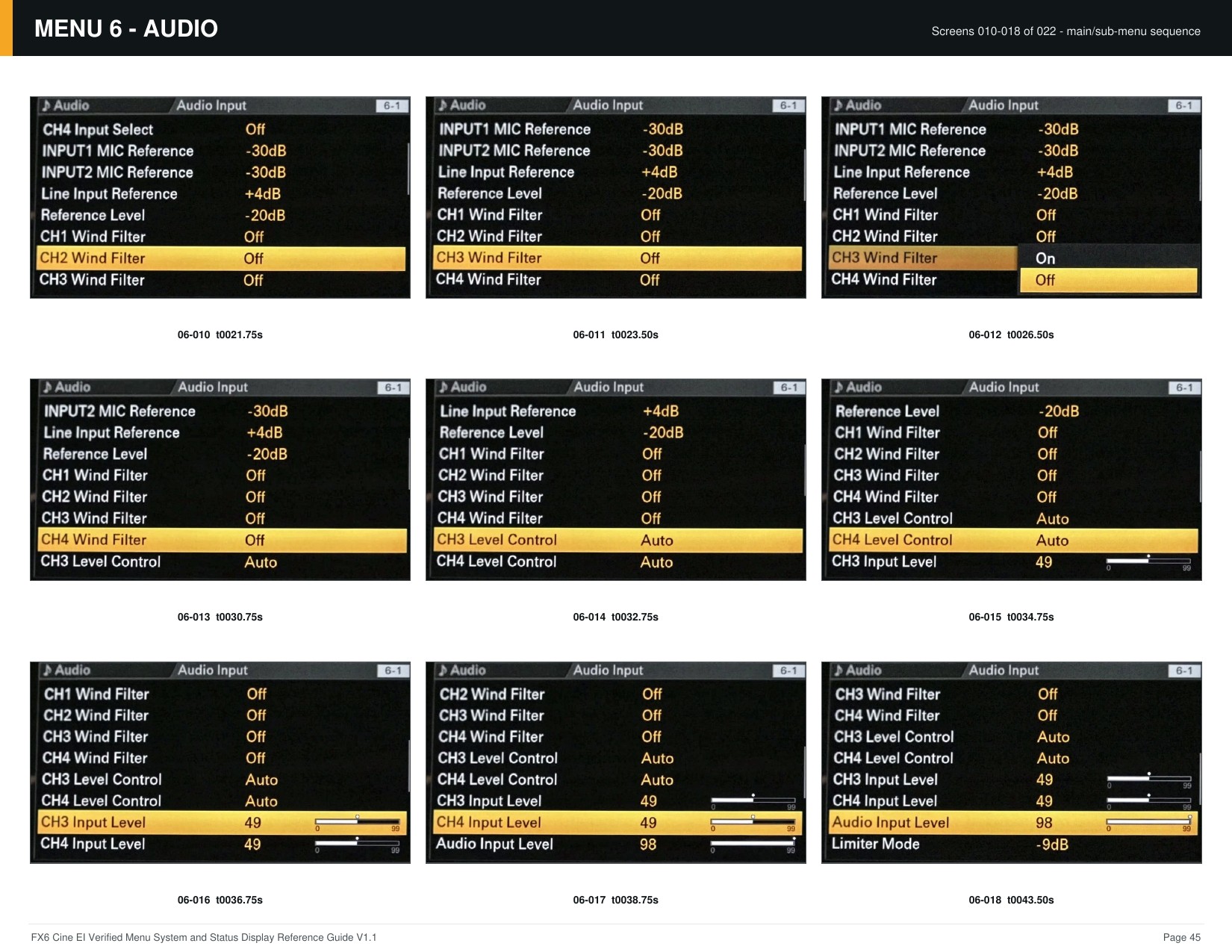Click the Audio note icon in screen 06-010
Screen dimensions: 1232x952
47,106
